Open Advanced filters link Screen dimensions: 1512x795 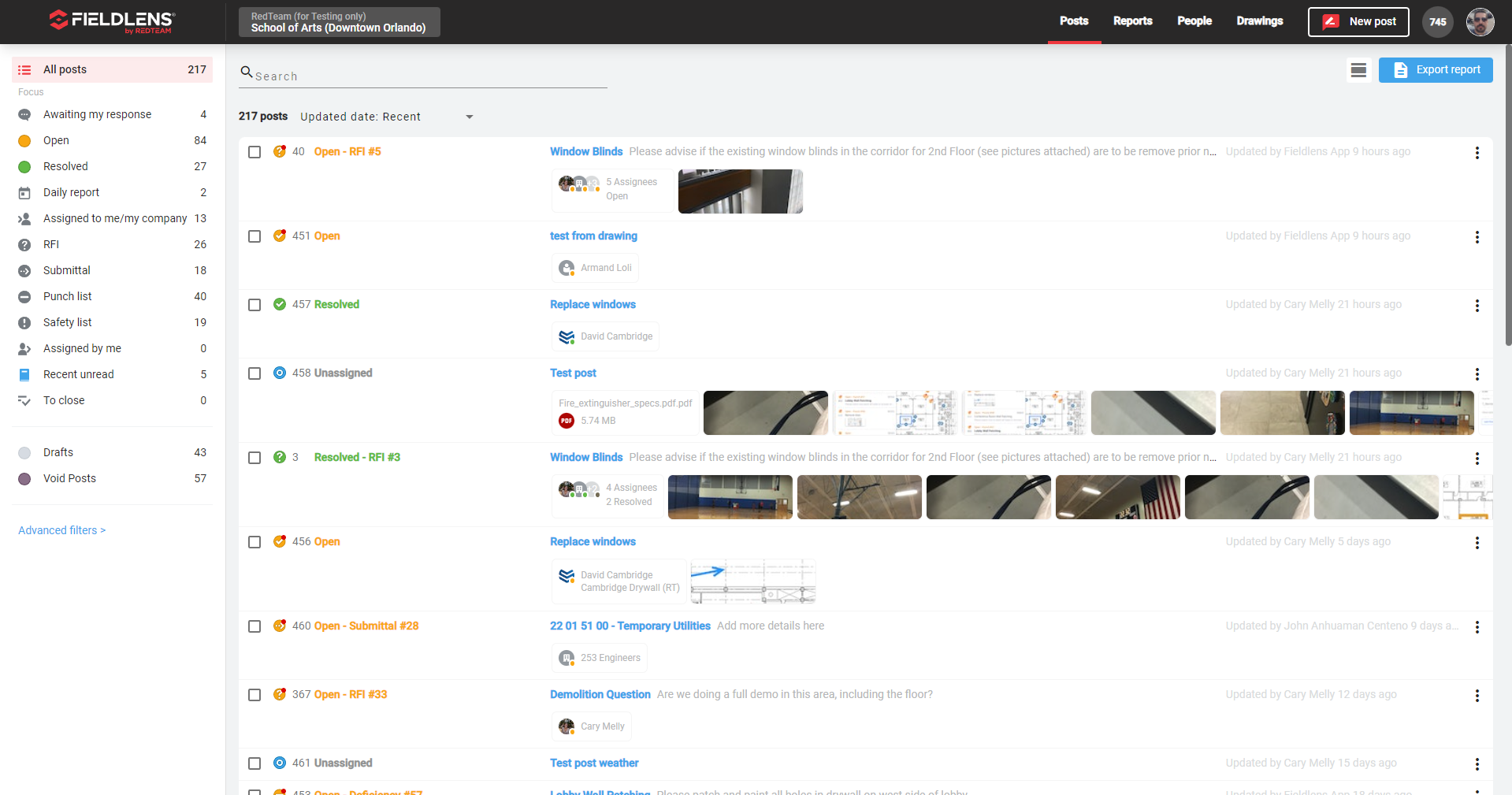point(61,529)
